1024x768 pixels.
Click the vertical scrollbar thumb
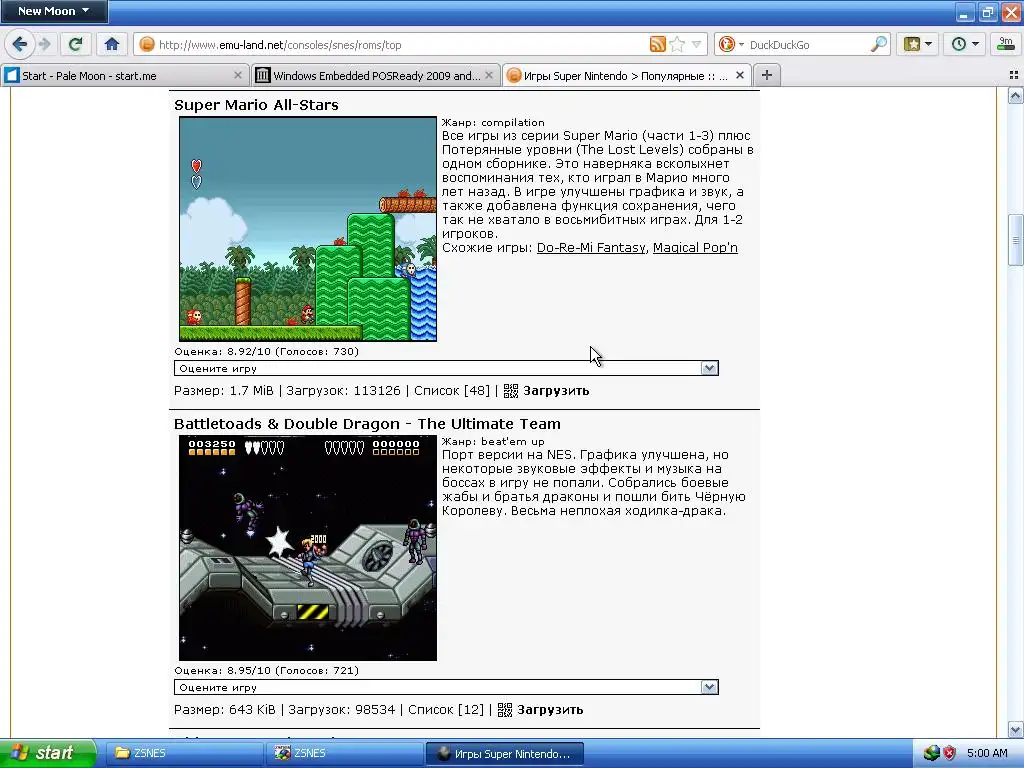[1016, 240]
